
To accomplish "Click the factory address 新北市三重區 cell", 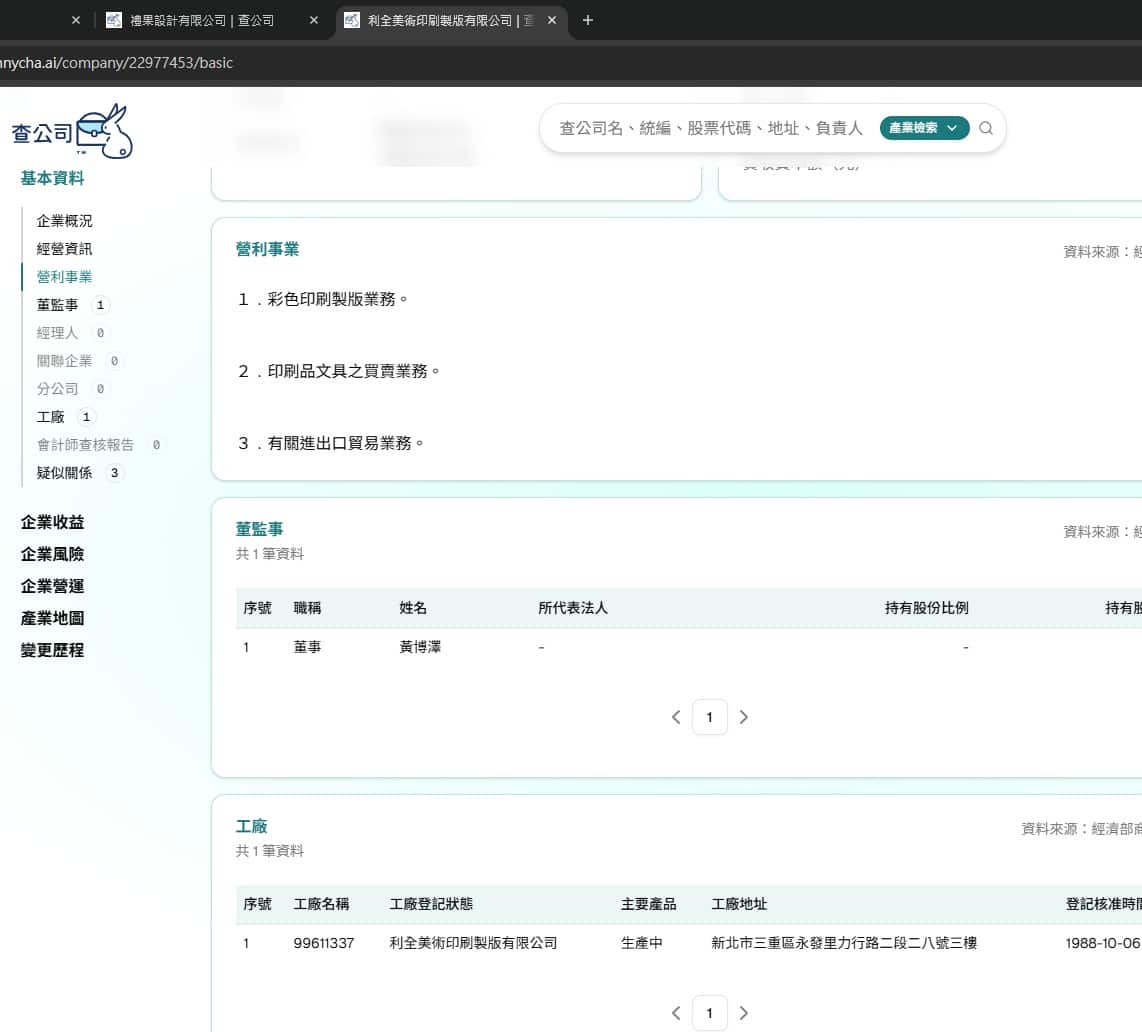I will tap(844, 943).
